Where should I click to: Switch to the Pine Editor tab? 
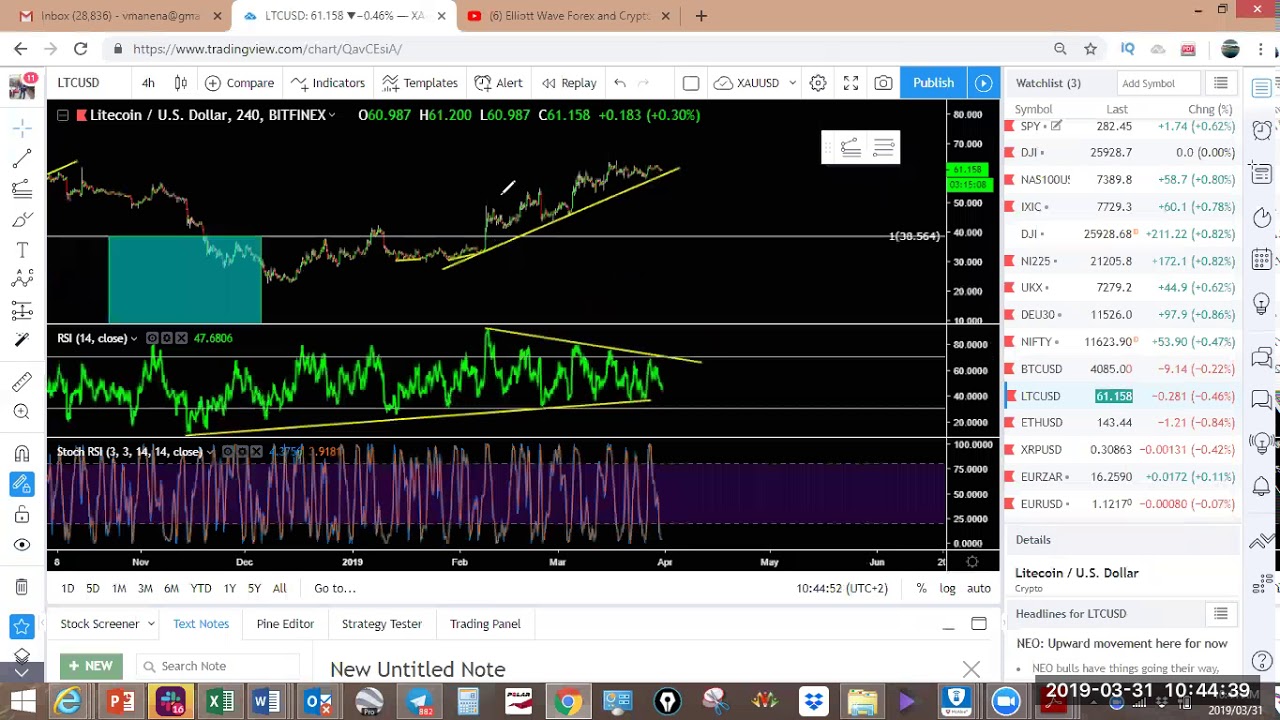(285, 624)
